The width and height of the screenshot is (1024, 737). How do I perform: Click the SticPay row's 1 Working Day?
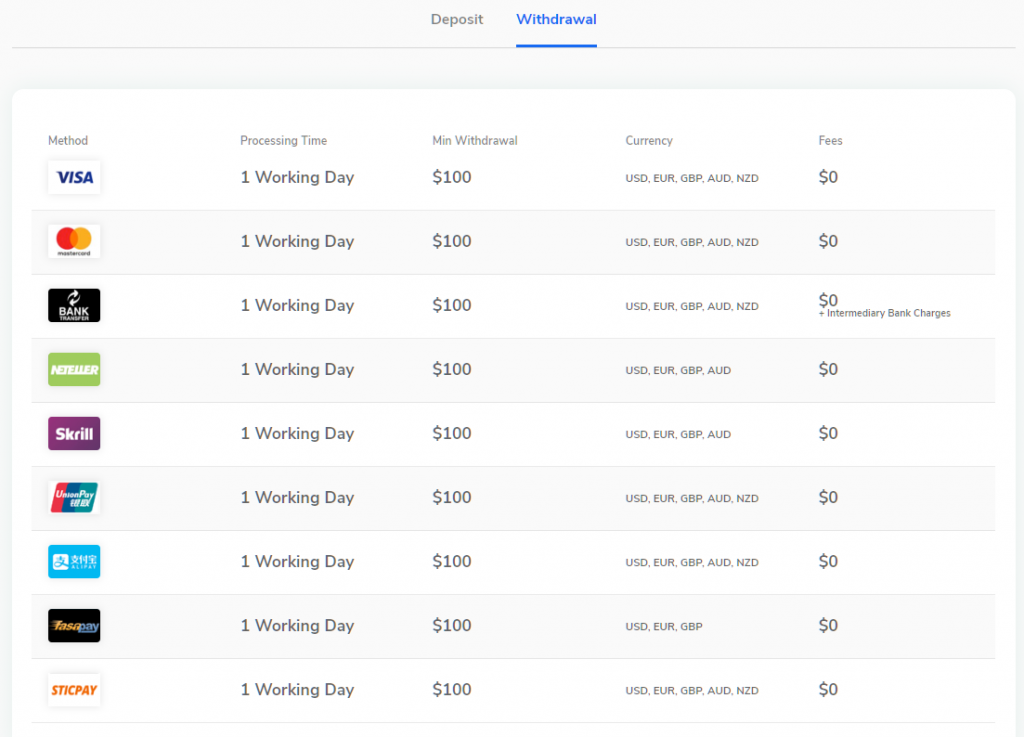point(297,690)
